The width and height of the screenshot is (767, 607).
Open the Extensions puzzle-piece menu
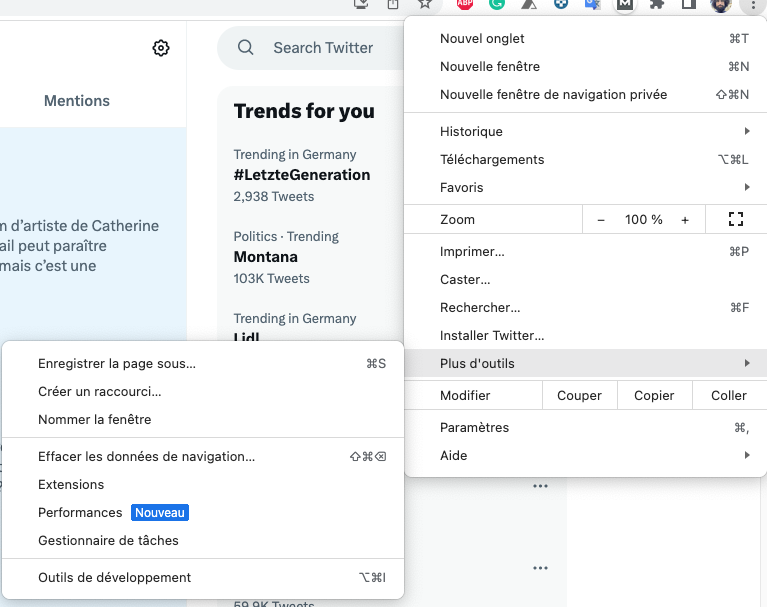point(657,4)
